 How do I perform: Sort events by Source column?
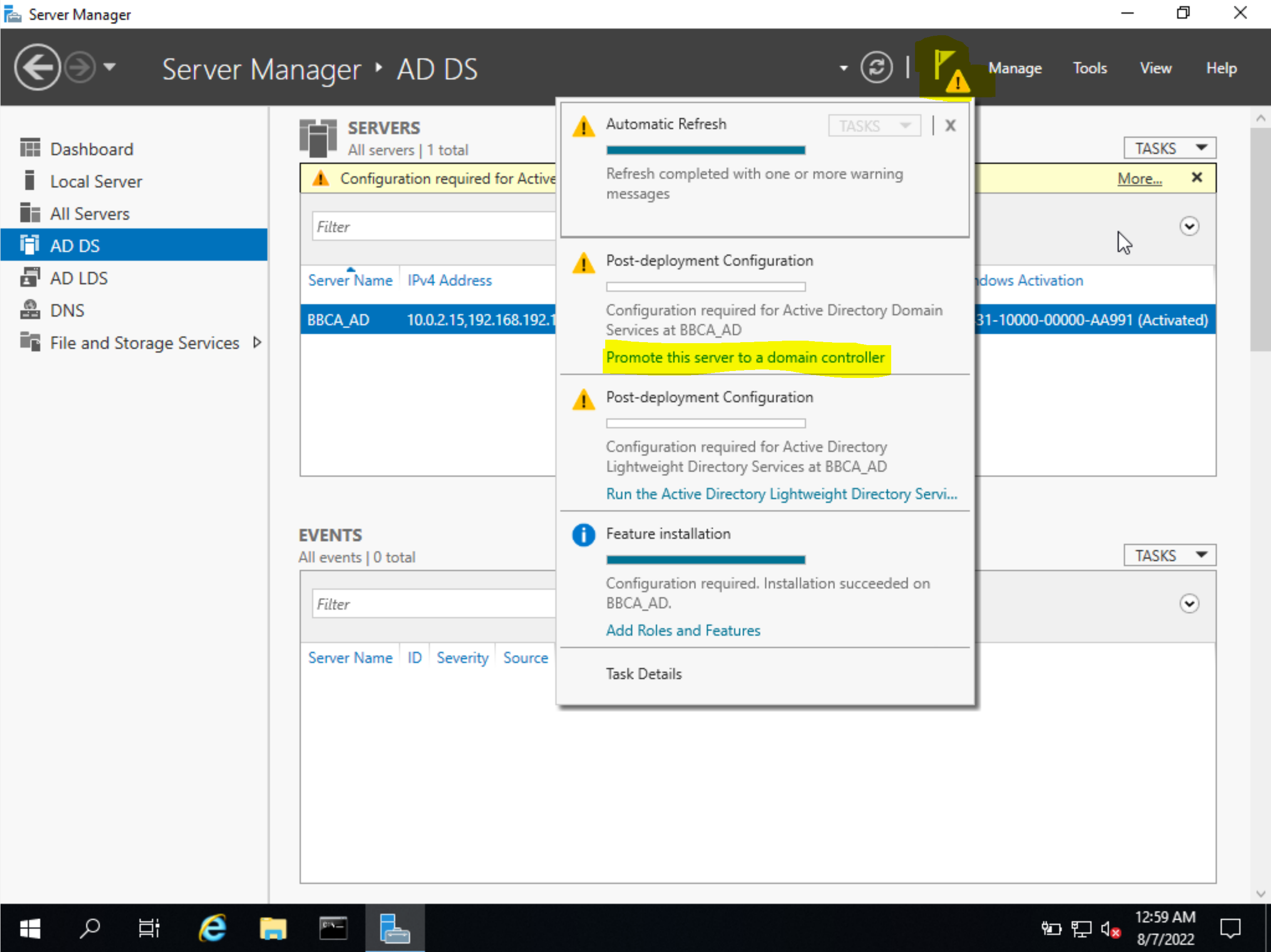coord(525,658)
